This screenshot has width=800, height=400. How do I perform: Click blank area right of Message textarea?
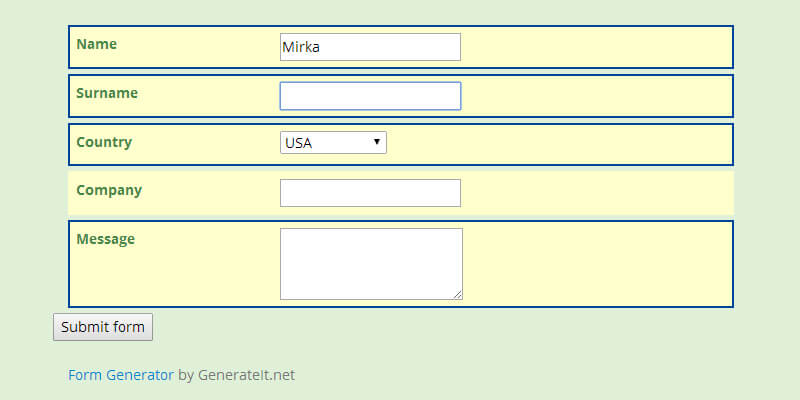point(600,263)
